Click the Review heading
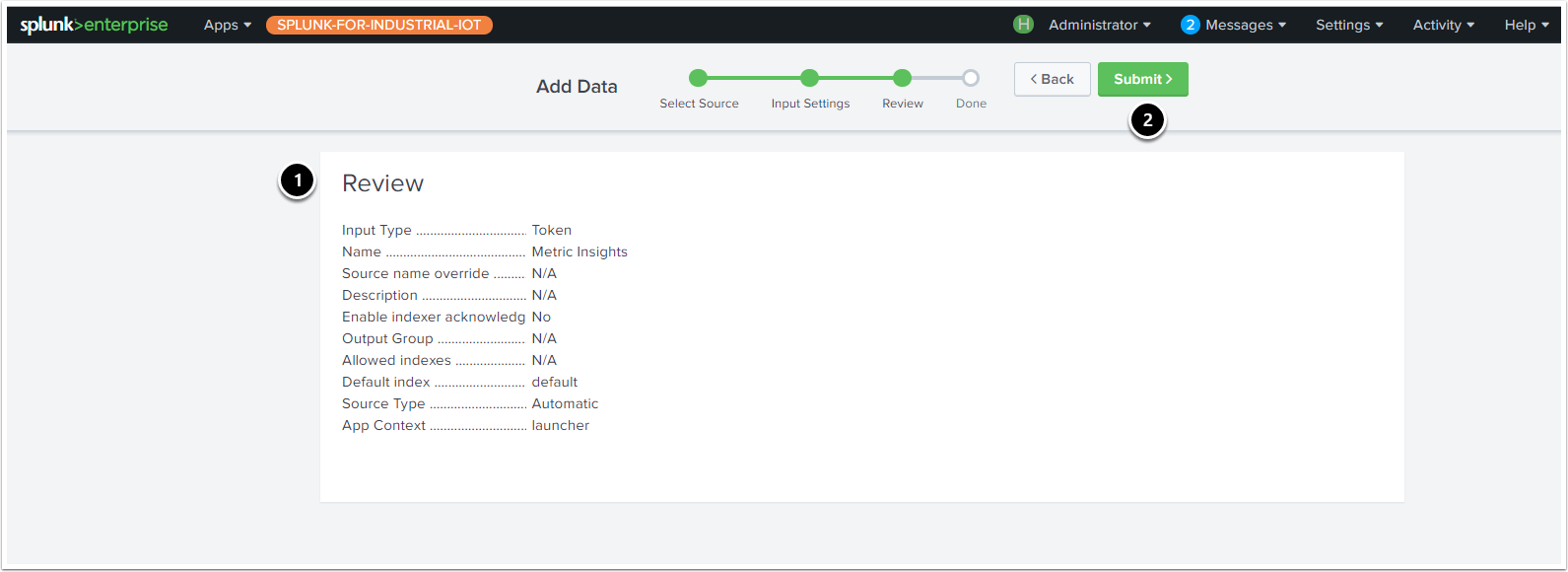The width and height of the screenshot is (1568, 572). click(x=382, y=183)
